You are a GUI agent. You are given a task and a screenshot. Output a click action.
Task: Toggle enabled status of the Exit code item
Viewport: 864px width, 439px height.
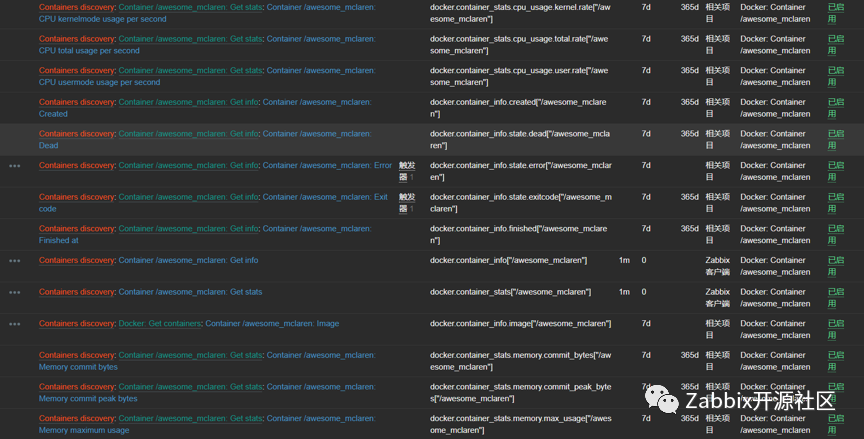pos(836,203)
